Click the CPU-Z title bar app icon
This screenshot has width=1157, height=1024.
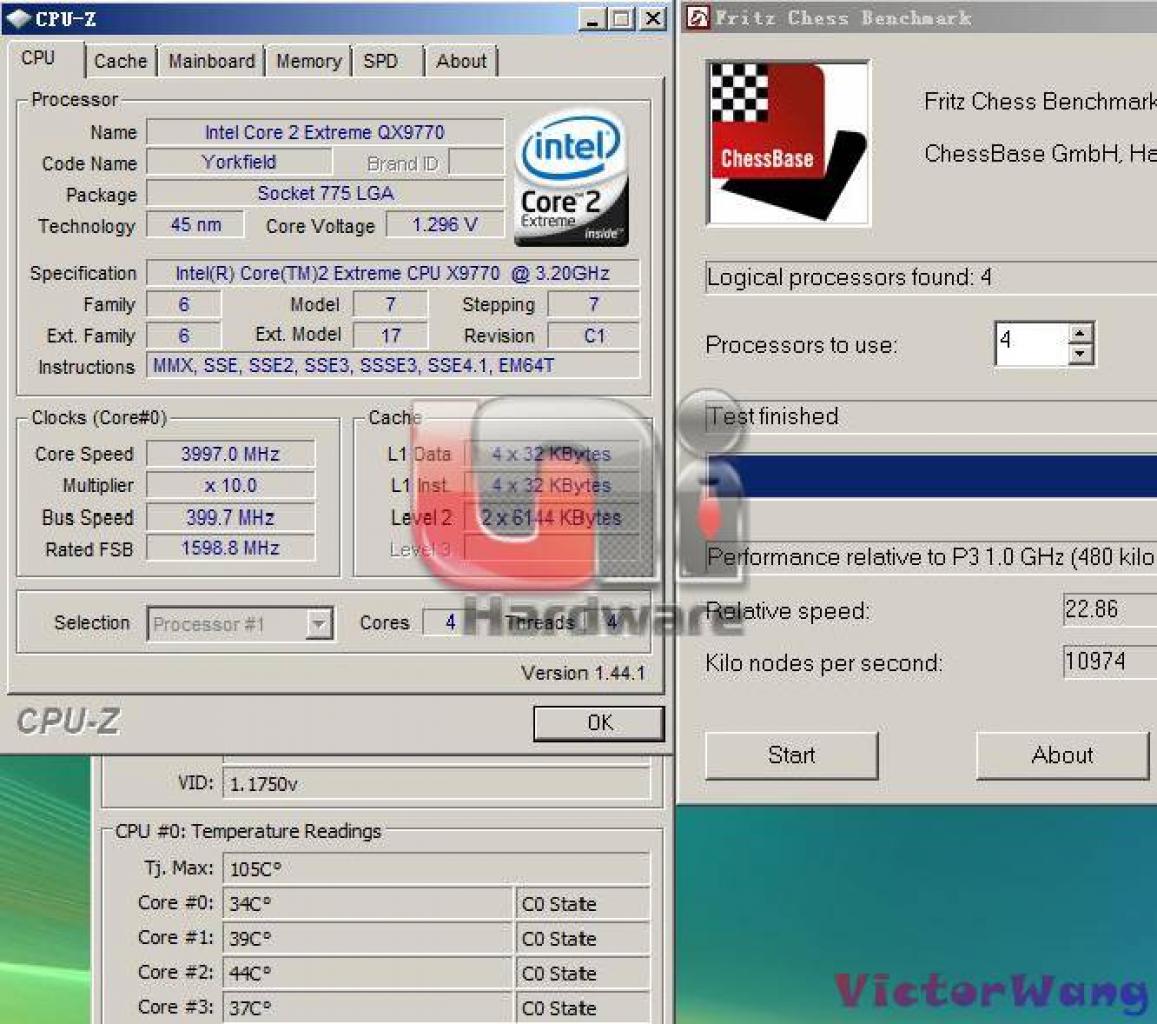coord(17,18)
